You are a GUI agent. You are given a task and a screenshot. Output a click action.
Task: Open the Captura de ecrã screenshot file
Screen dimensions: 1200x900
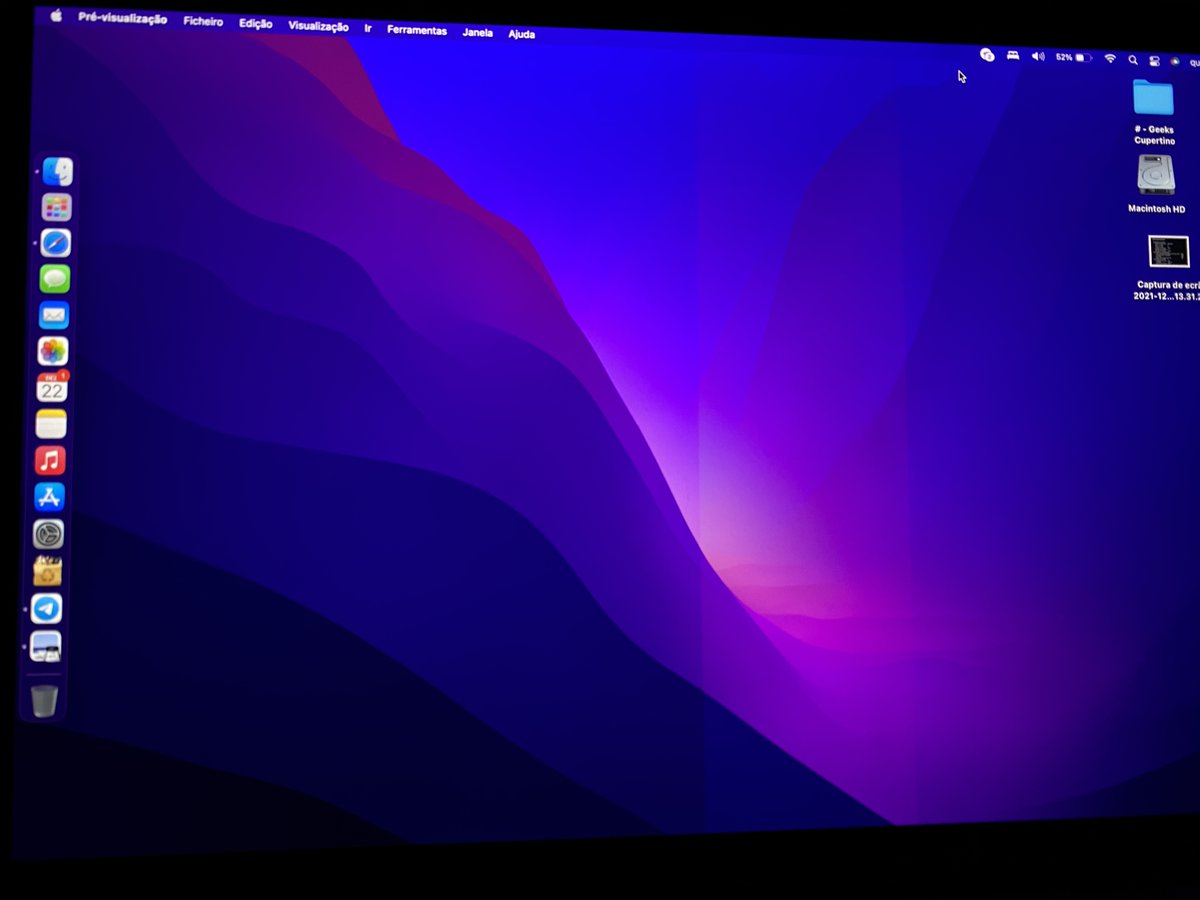point(1168,252)
